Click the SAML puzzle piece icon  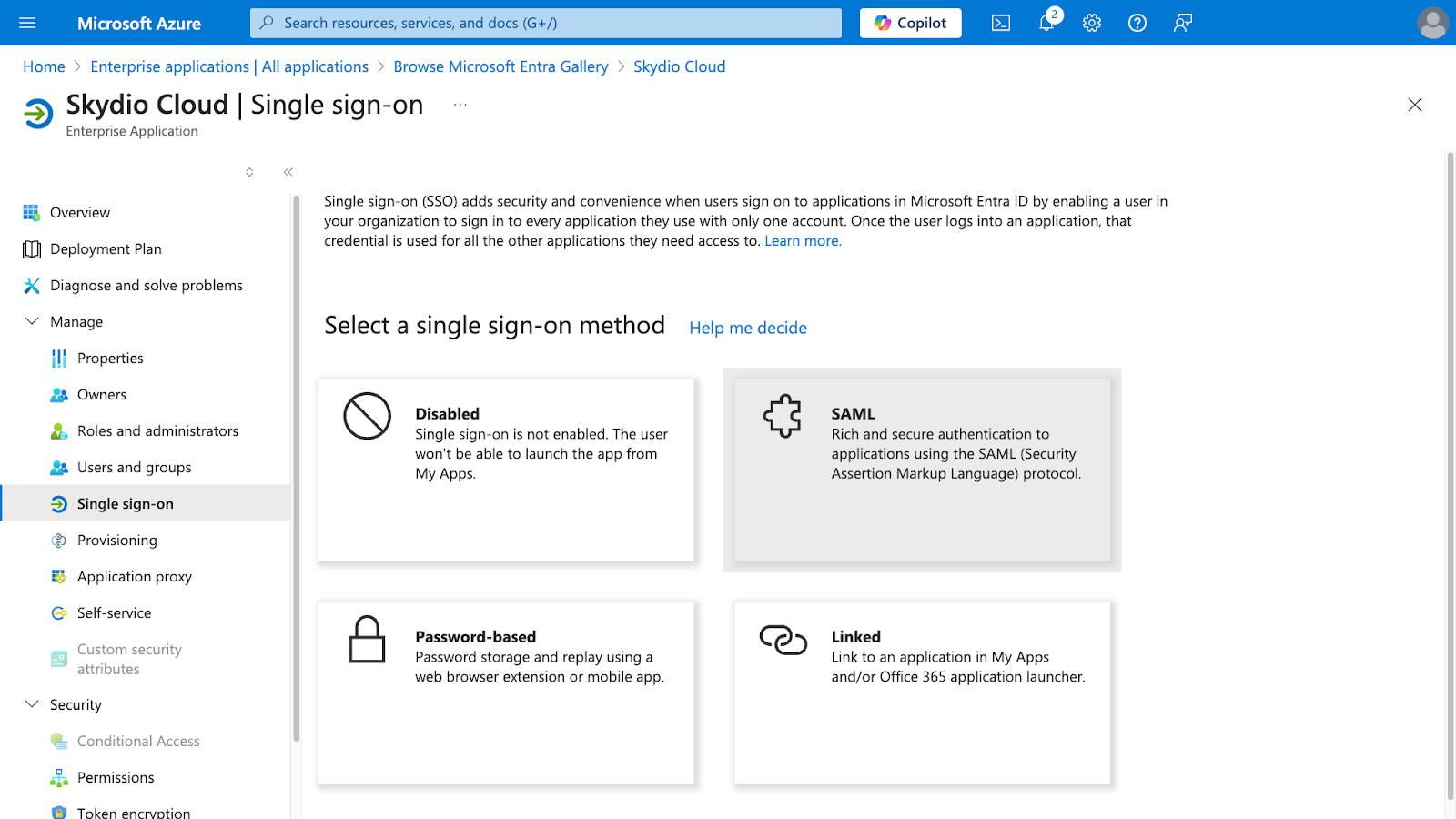[x=783, y=416]
